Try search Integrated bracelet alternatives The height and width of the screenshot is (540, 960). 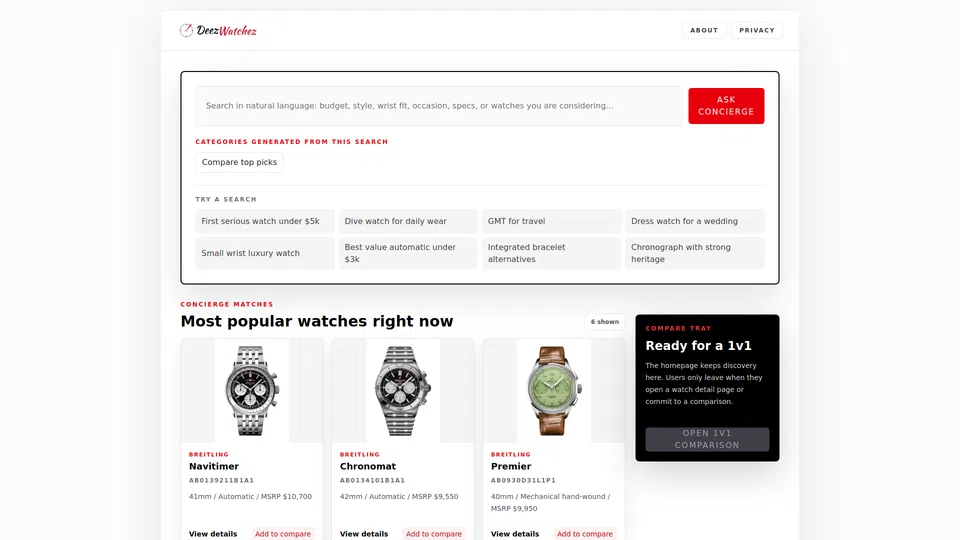pos(552,253)
